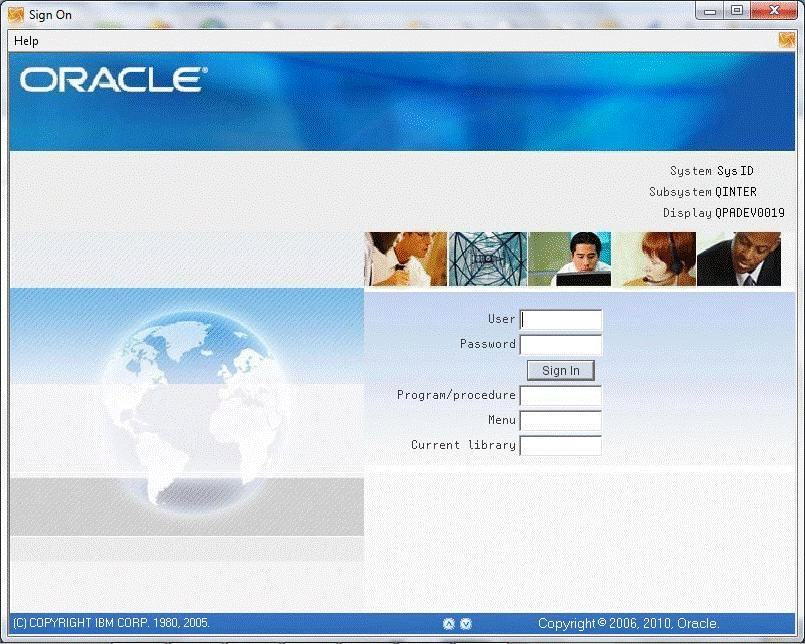Click the System Sys ID text

click(712, 171)
